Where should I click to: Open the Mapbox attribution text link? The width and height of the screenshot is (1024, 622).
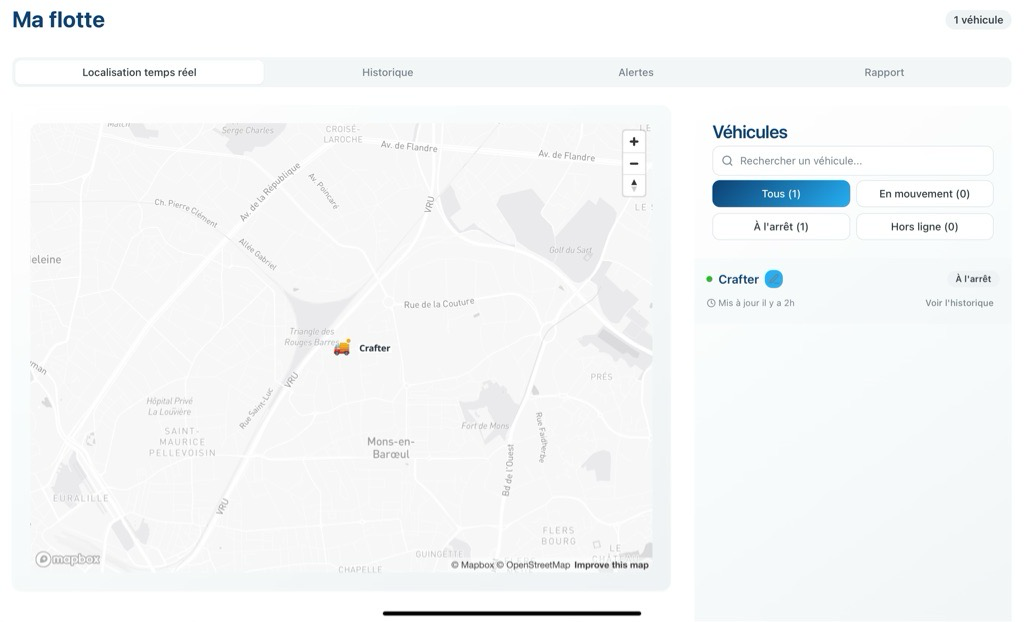(x=472, y=565)
